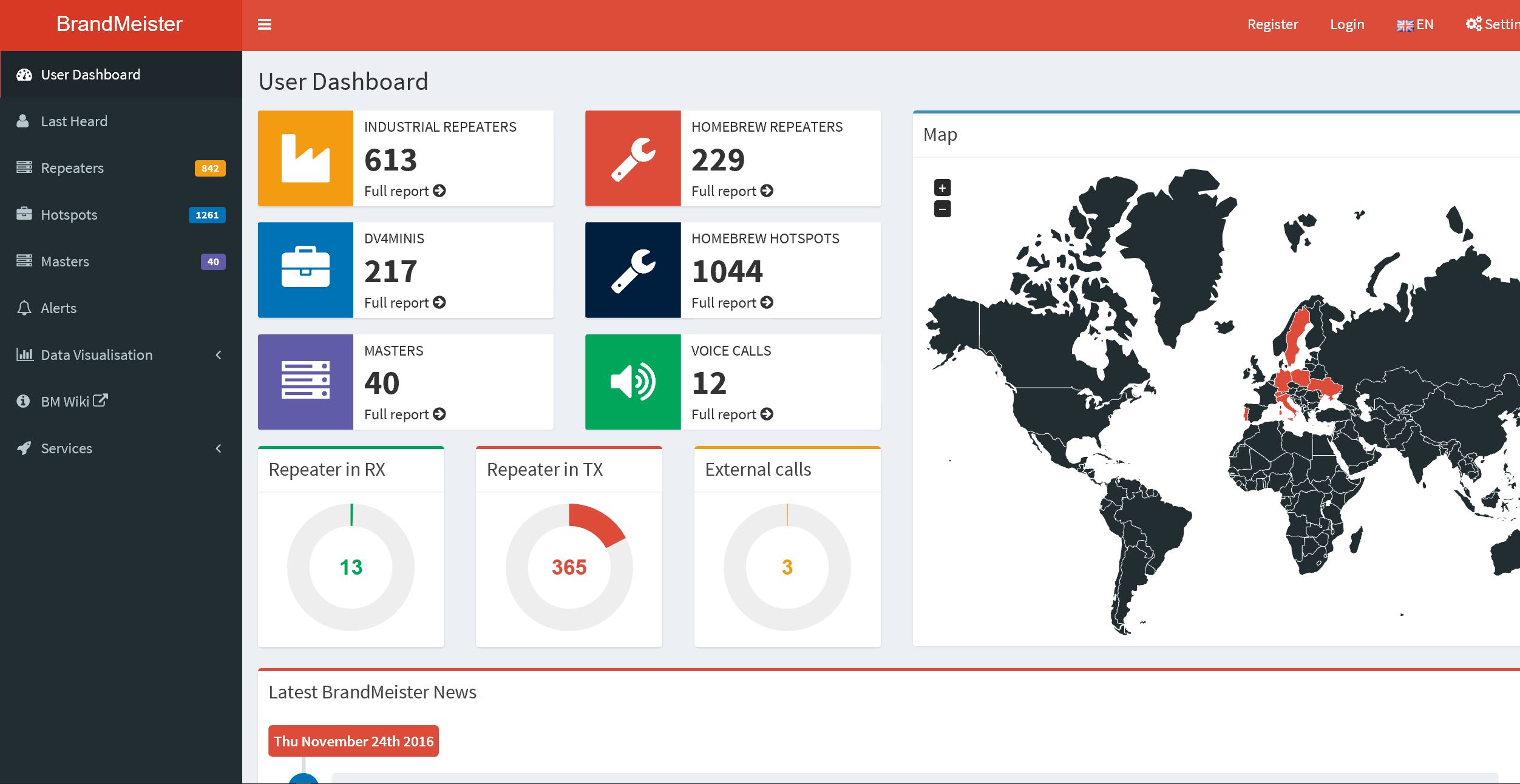Click the Thu November 24th 2016 date label
The image size is (1520, 784).
353,741
